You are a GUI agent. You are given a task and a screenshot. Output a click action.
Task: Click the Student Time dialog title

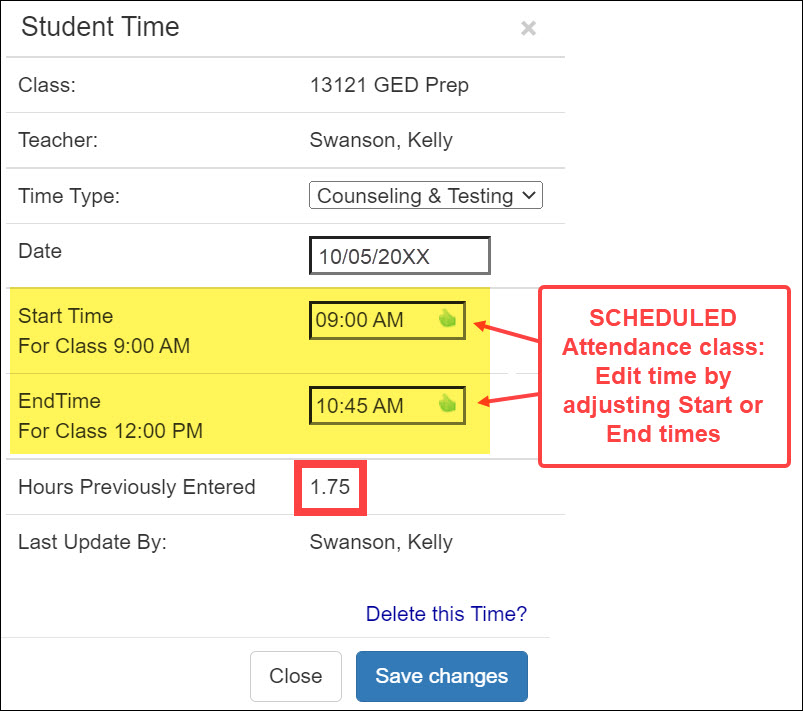(99, 27)
